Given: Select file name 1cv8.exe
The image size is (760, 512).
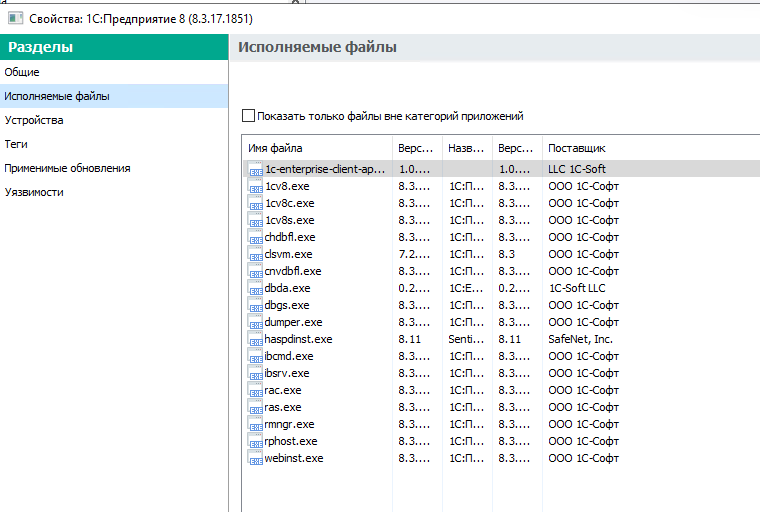Looking at the screenshot, I should coord(287,186).
